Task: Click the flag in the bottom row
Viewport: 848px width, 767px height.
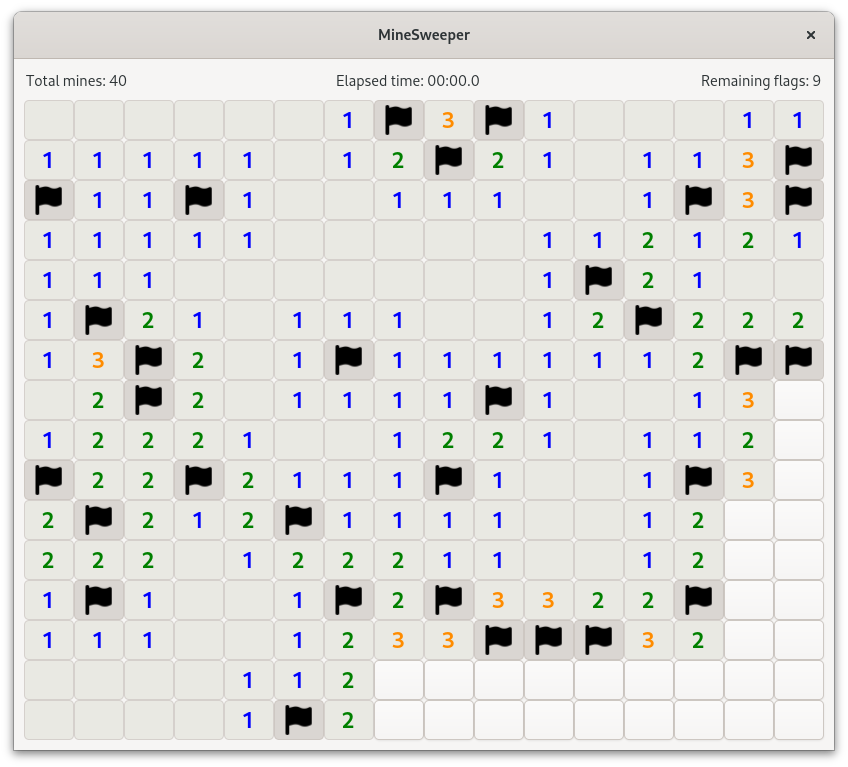Action: click(x=298, y=720)
